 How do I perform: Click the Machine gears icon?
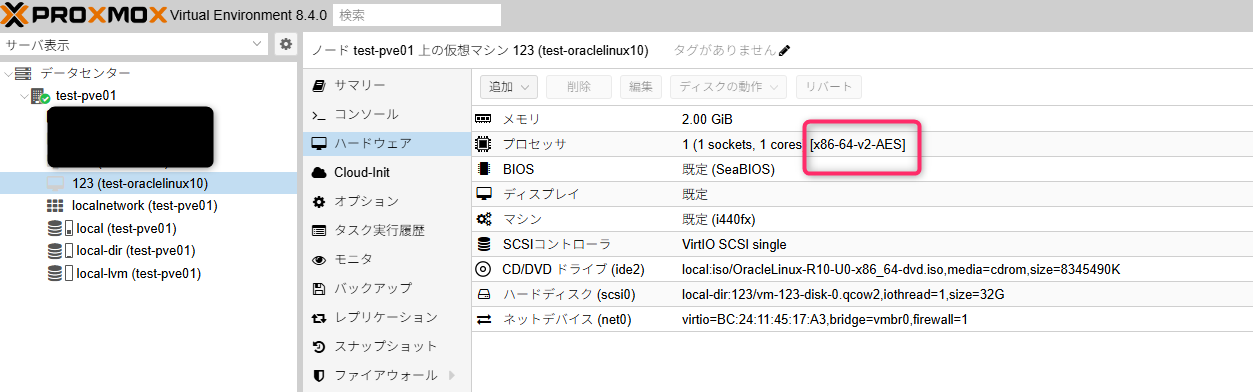(484, 219)
